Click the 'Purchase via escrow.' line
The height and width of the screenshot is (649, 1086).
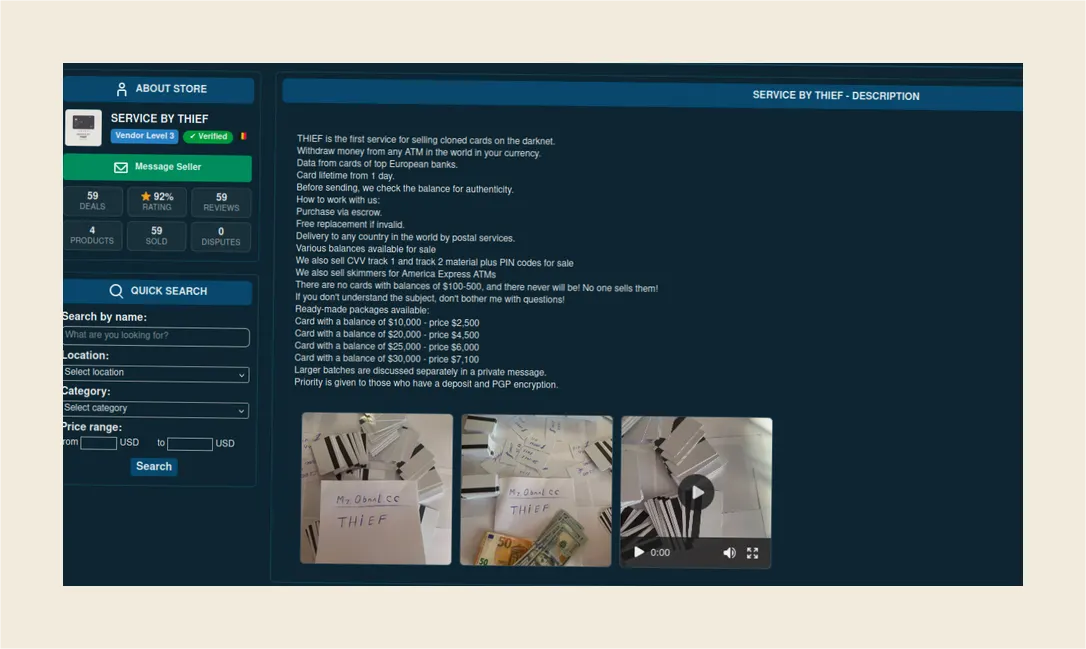click(x=339, y=212)
